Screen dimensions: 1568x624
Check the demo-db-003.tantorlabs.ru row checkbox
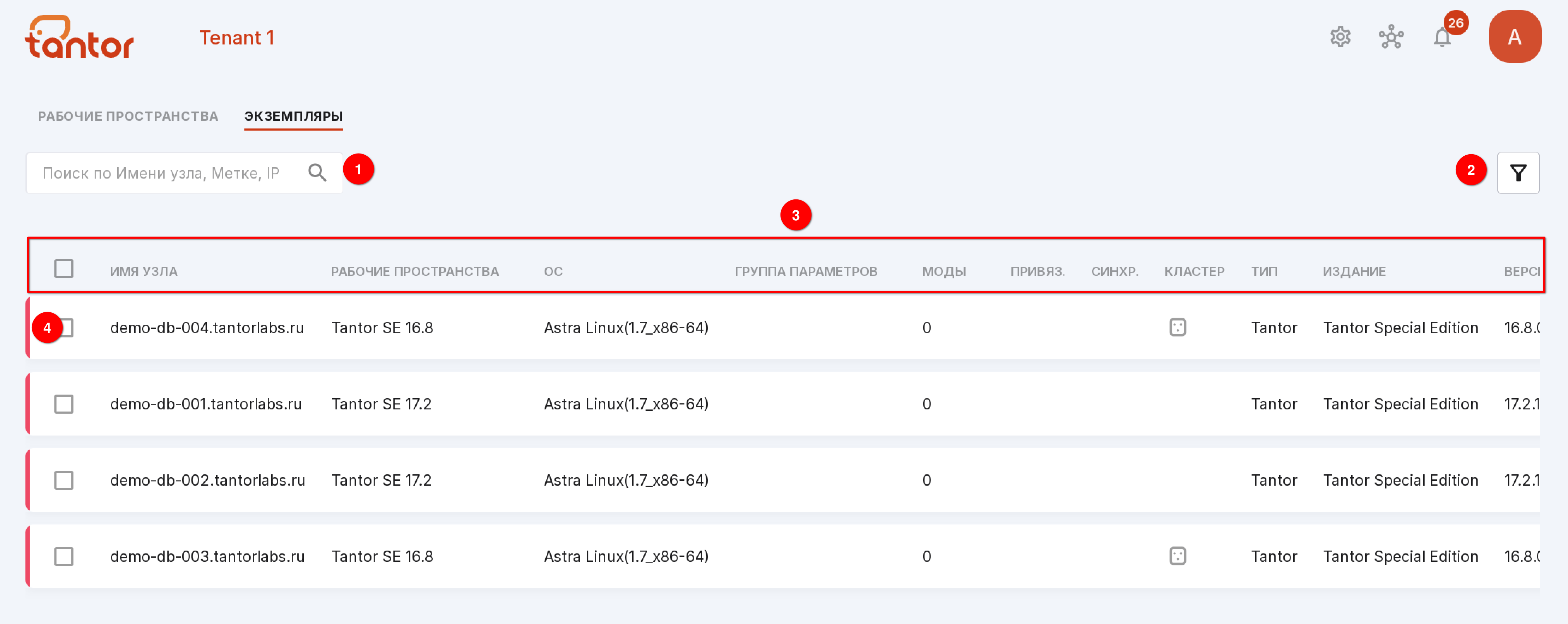point(64,556)
